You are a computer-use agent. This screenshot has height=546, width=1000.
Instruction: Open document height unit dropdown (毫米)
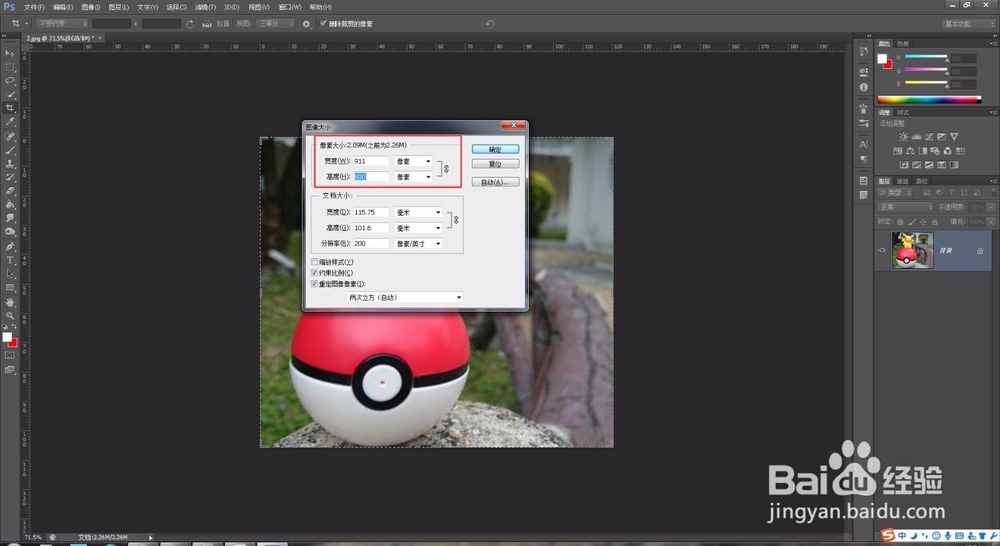[418, 228]
